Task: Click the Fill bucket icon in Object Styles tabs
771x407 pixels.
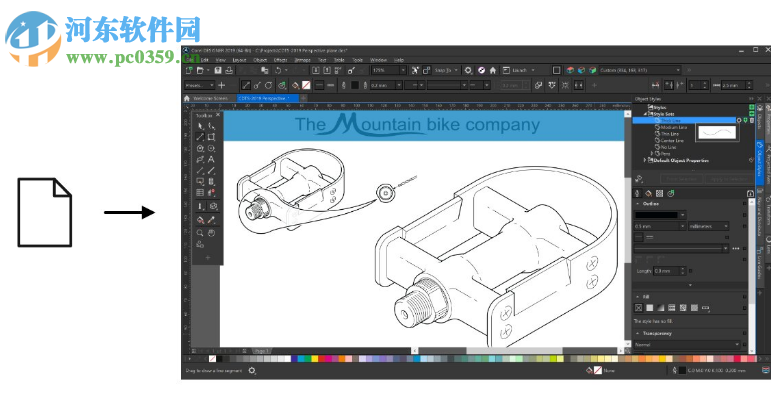Action: pyautogui.click(x=649, y=193)
